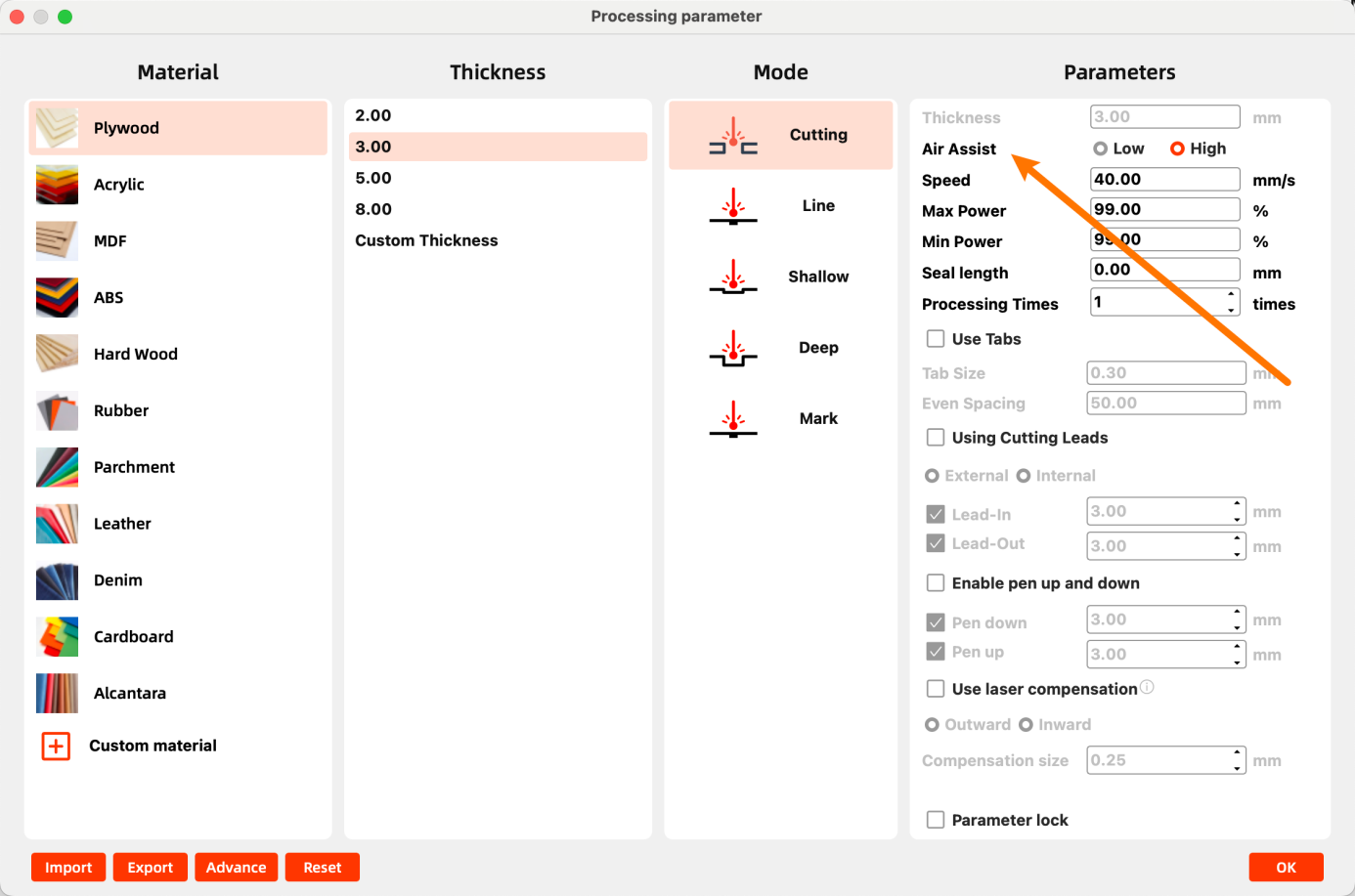The width and height of the screenshot is (1355, 896).
Task: Tick the Using Cutting Leads checkbox
Action: pyautogui.click(x=936, y=438)
